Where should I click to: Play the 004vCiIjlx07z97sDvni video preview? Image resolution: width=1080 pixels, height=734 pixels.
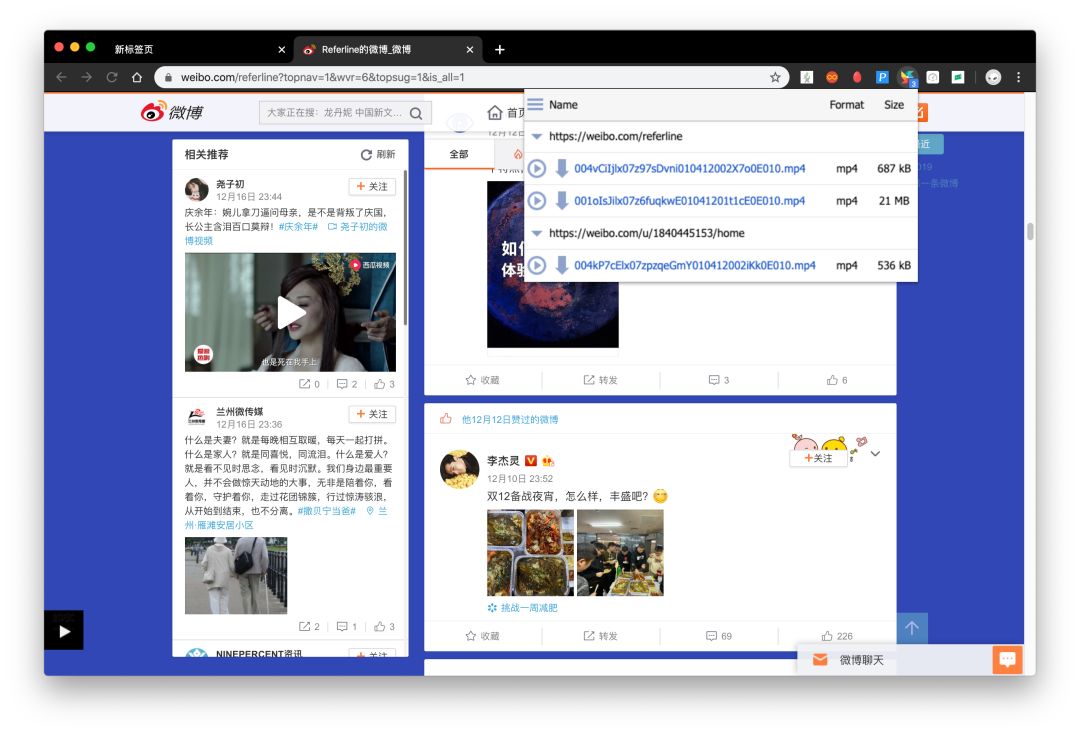(x=537, y=169)
